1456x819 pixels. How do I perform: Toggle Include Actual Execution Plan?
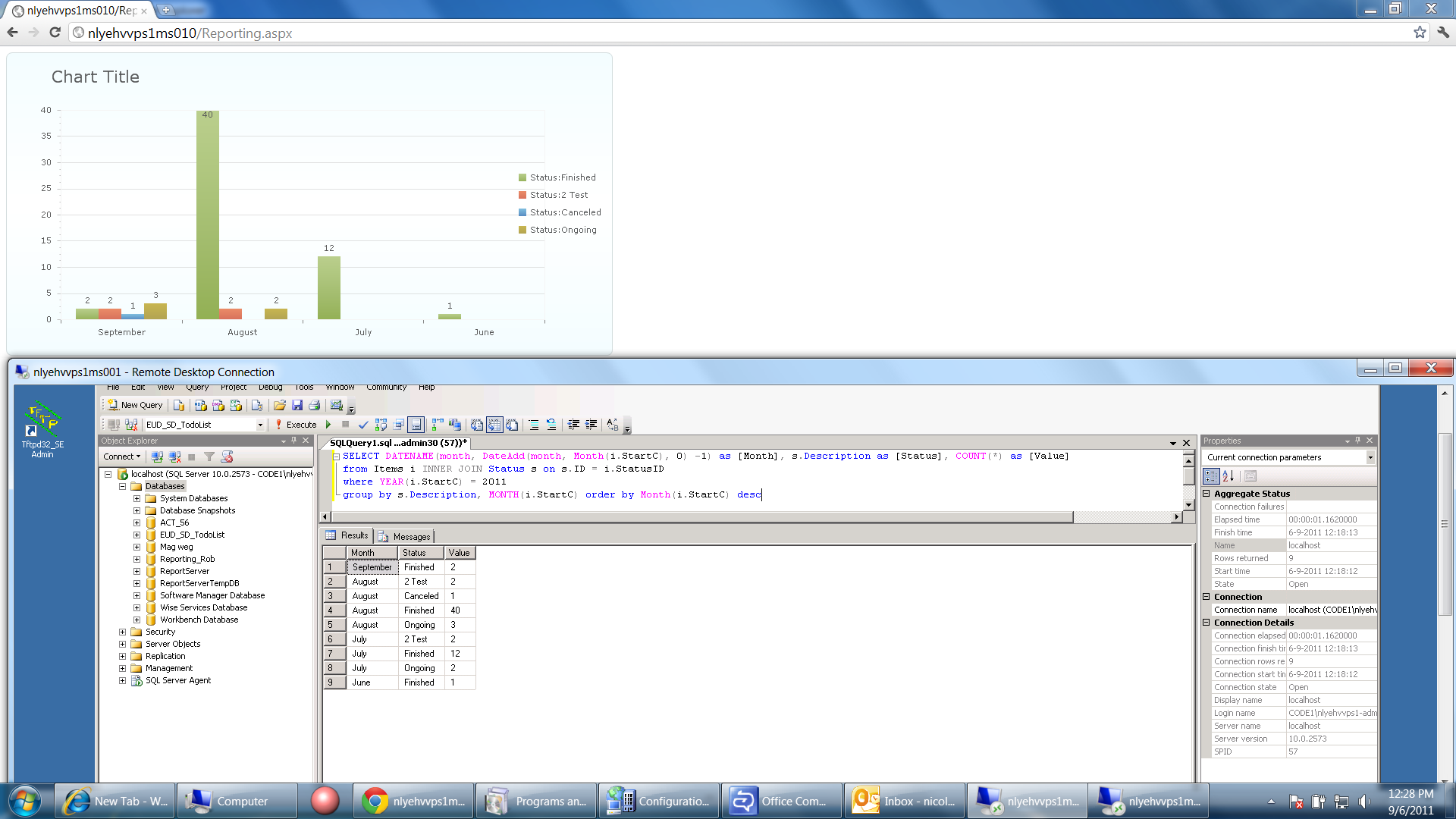tap(438, 425)
